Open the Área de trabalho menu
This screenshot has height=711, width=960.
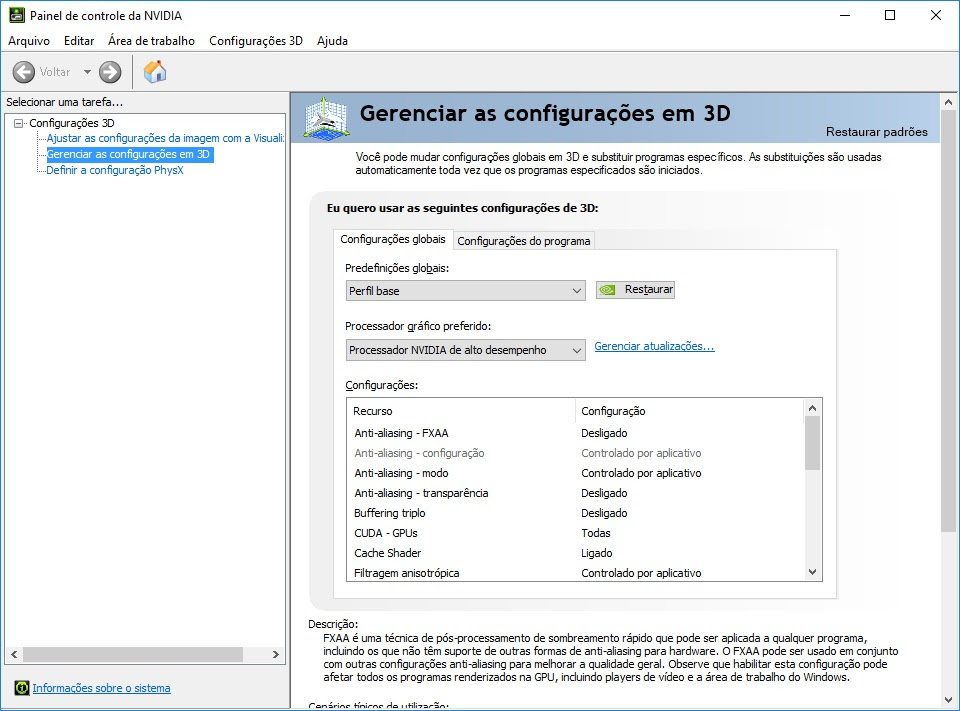click(x=151, y=41)
